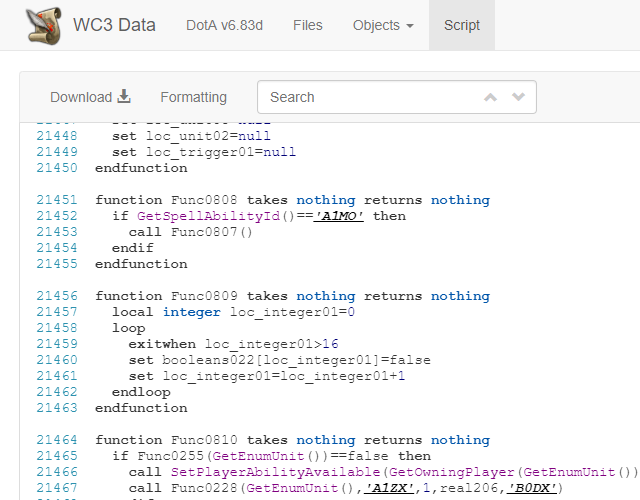The width and height of the screenshot is (640, 500).
Task: Click 'function Func0808' declaration text
Action: coord(166,200)
